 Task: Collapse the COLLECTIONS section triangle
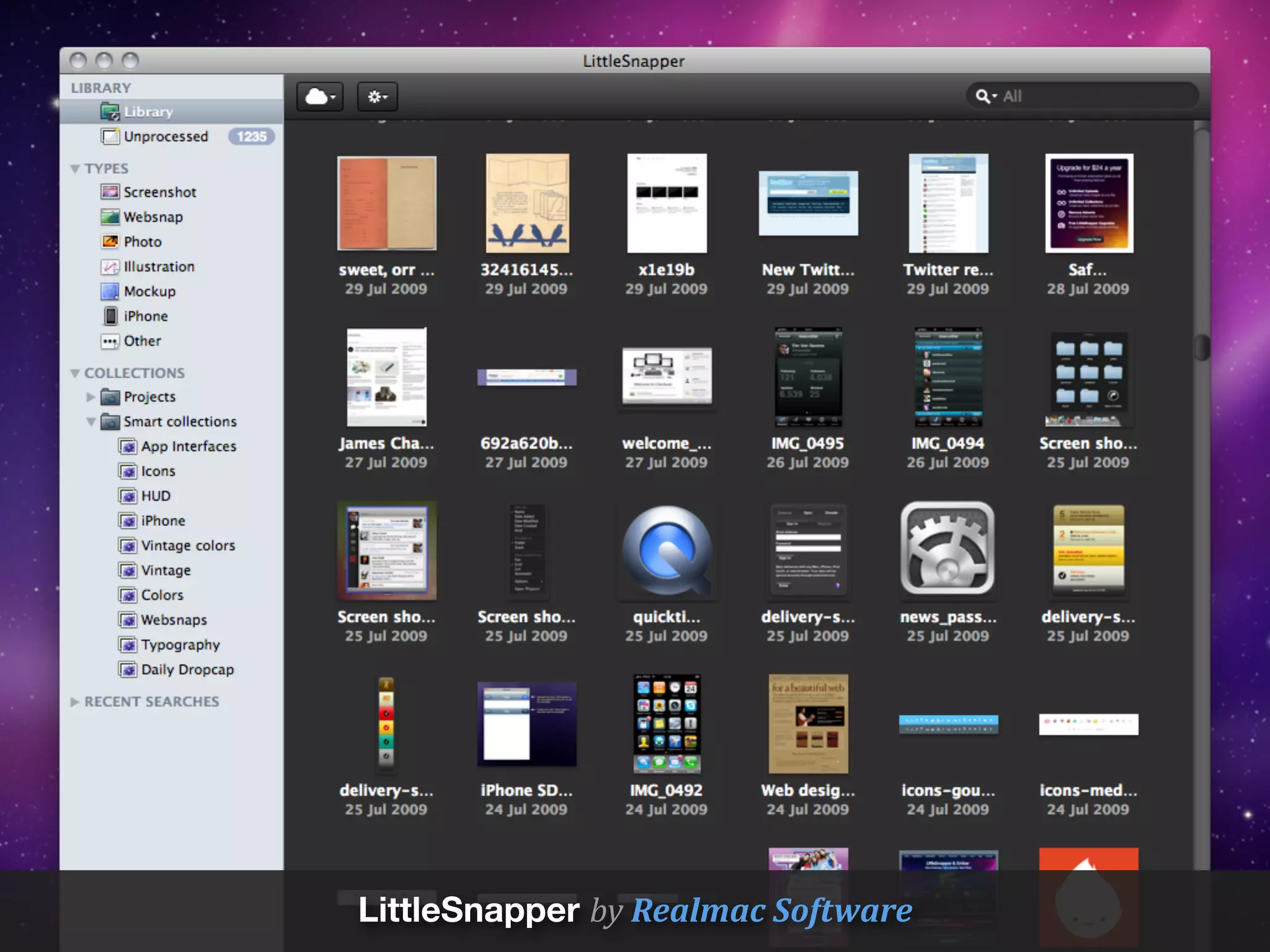pos(75,373)
